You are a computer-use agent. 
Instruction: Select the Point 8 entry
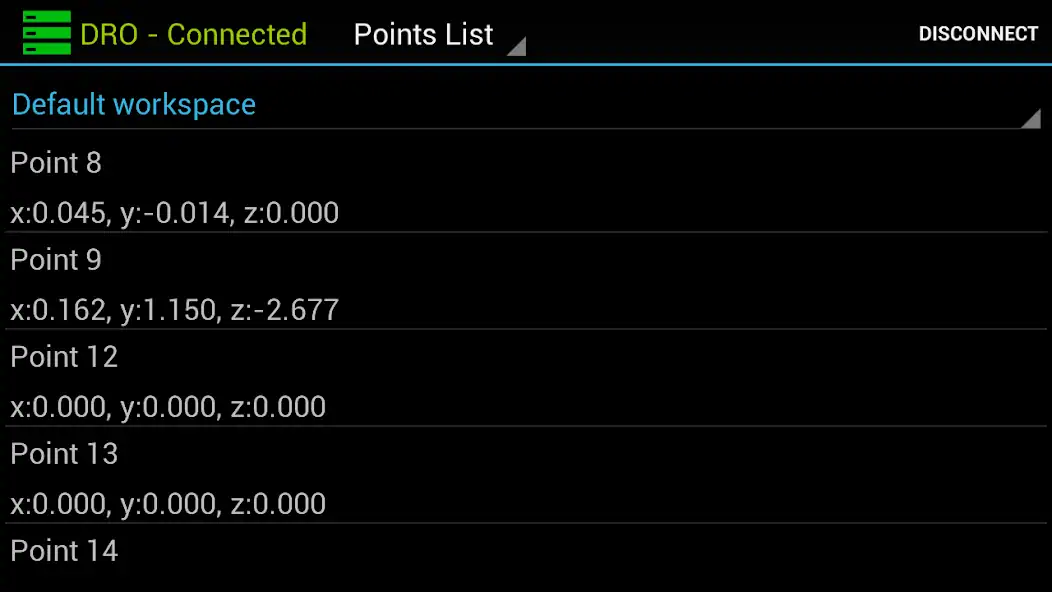click(526, 186)
